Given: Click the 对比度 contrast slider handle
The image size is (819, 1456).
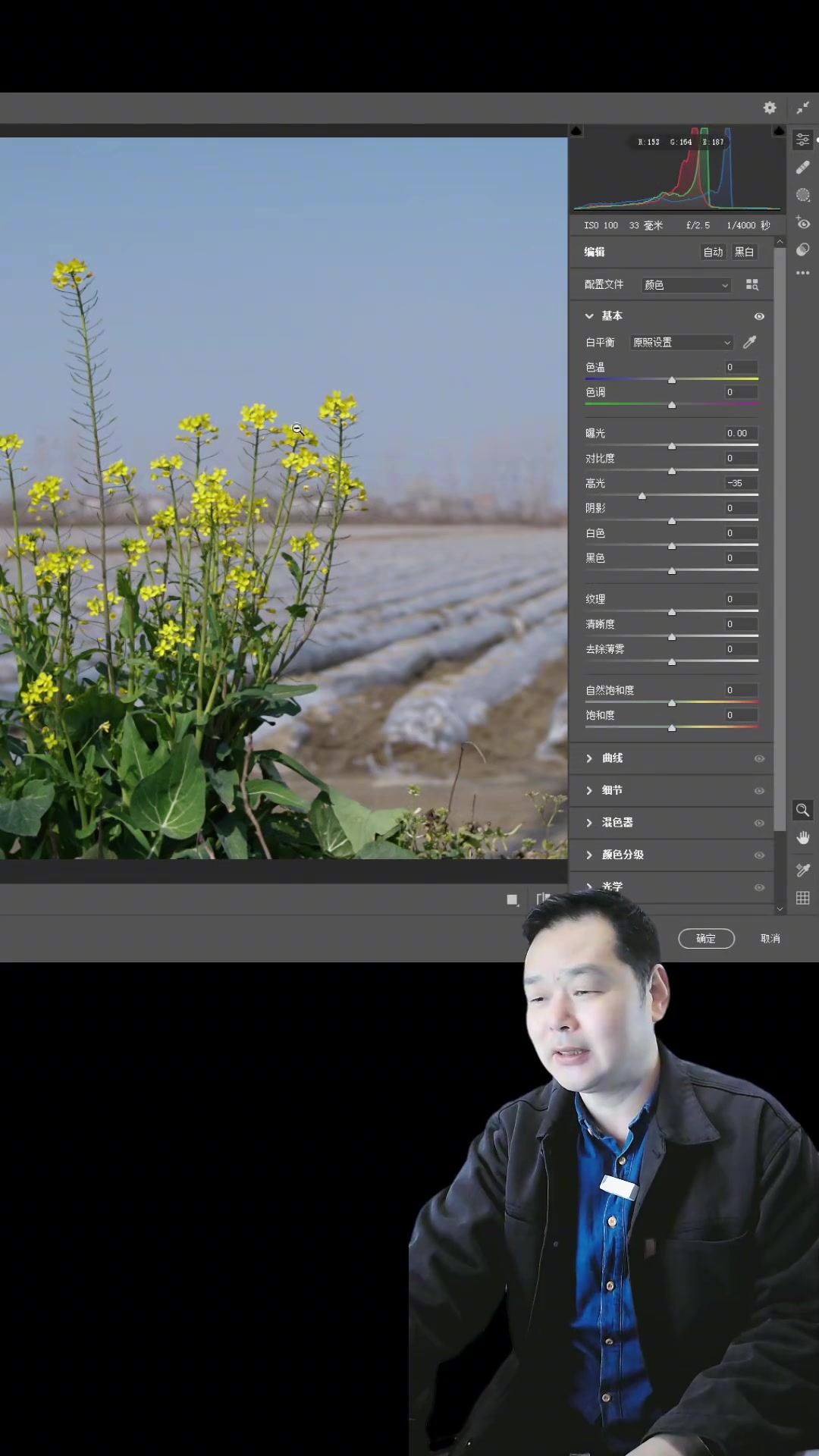Looking at the screenshot, I should click(672, 471).
